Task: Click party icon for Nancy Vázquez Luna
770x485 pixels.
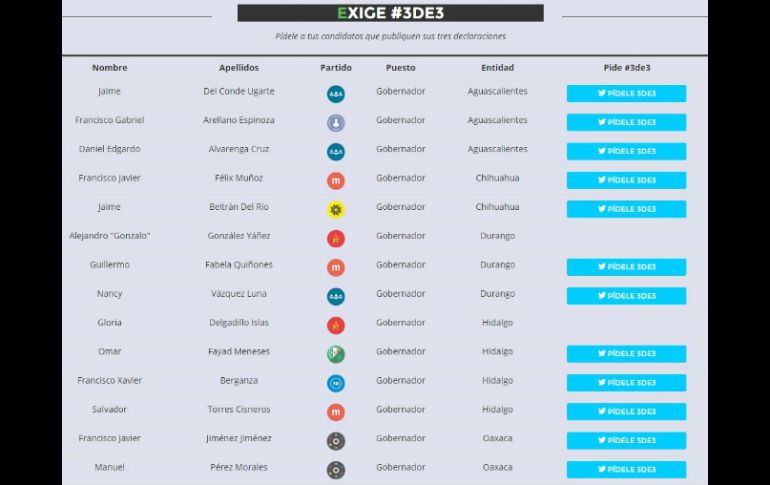Action: point(336,296)
